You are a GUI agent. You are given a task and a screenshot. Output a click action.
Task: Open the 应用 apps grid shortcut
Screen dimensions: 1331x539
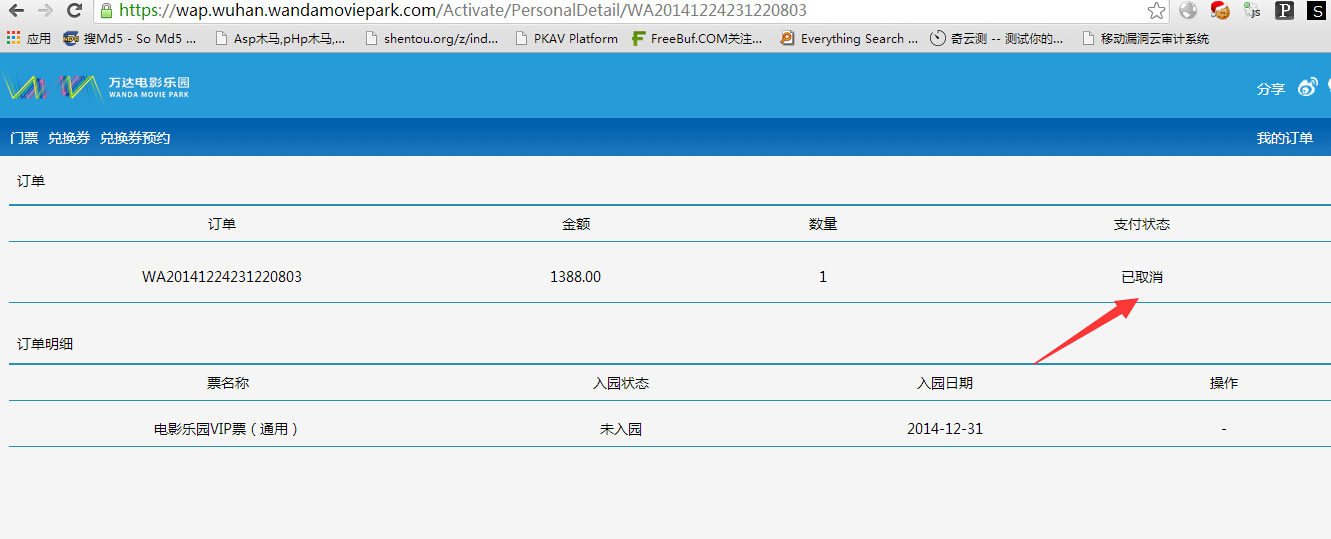(29, 39)
